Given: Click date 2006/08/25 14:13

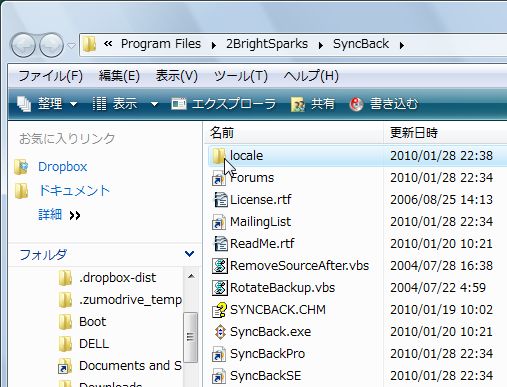Looking at the screenshot, I should pos(441,200).
